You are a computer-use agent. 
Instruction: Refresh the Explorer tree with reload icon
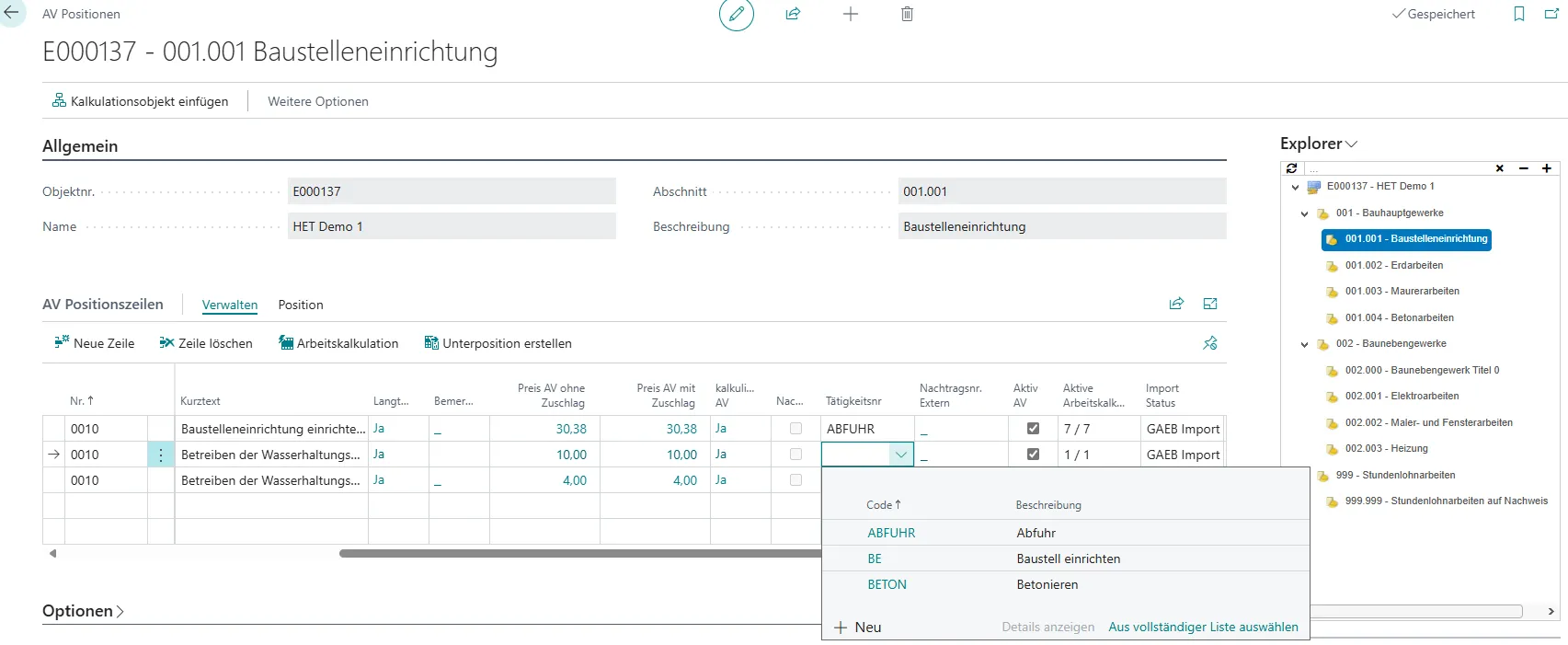pyautogui.click(x=1291, y=168)
